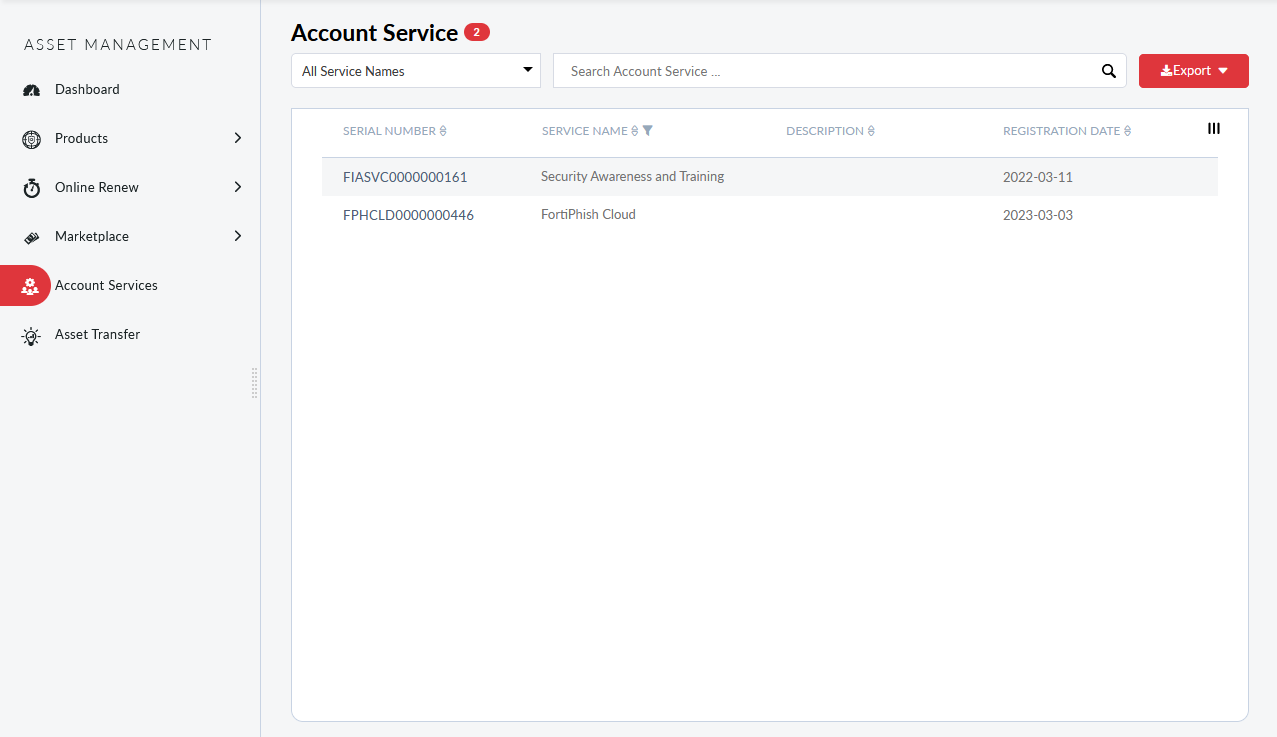Sort by Service Name arrows
Viewport: 1277px width, 737px height.
634,131
